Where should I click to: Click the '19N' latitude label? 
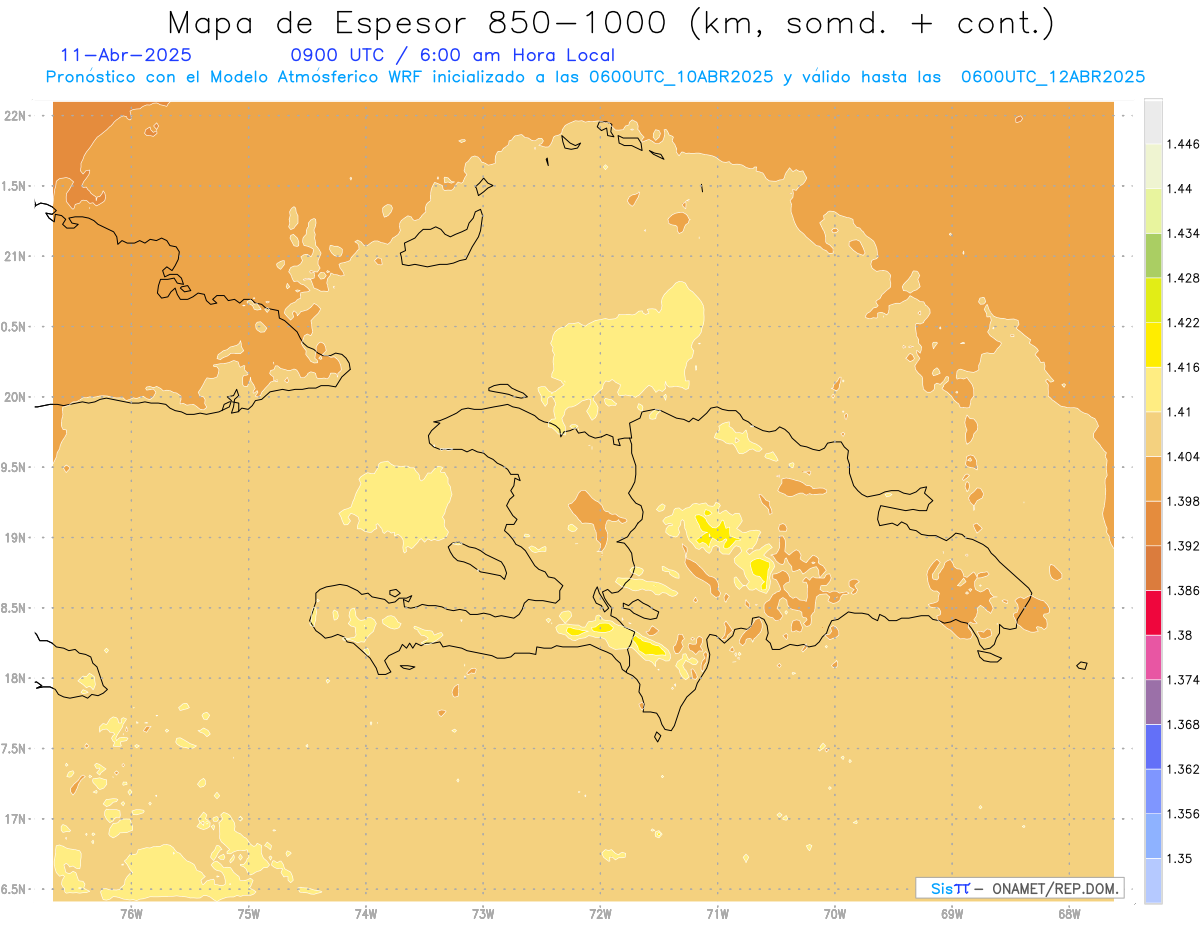pos(15,538)
